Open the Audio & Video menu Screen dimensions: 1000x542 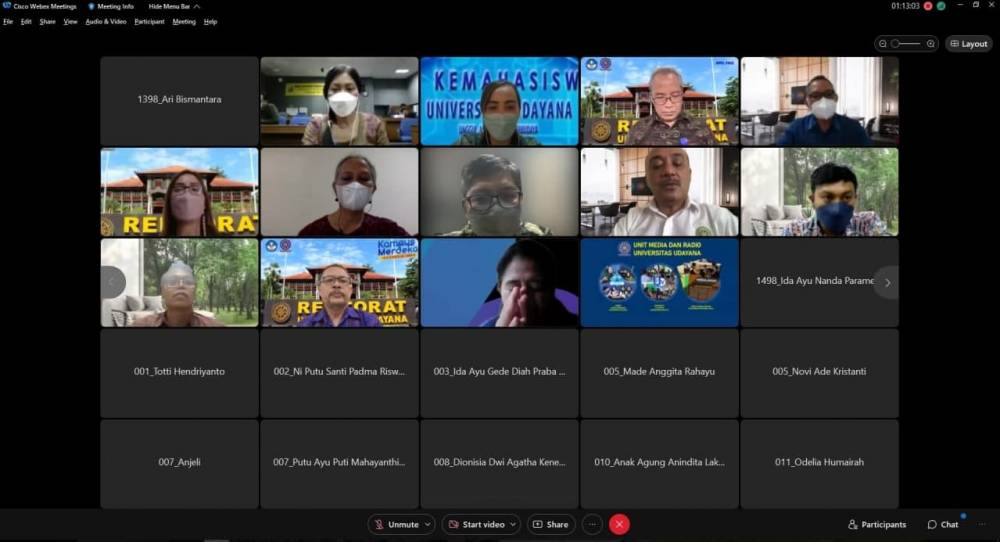coord(106,22)
